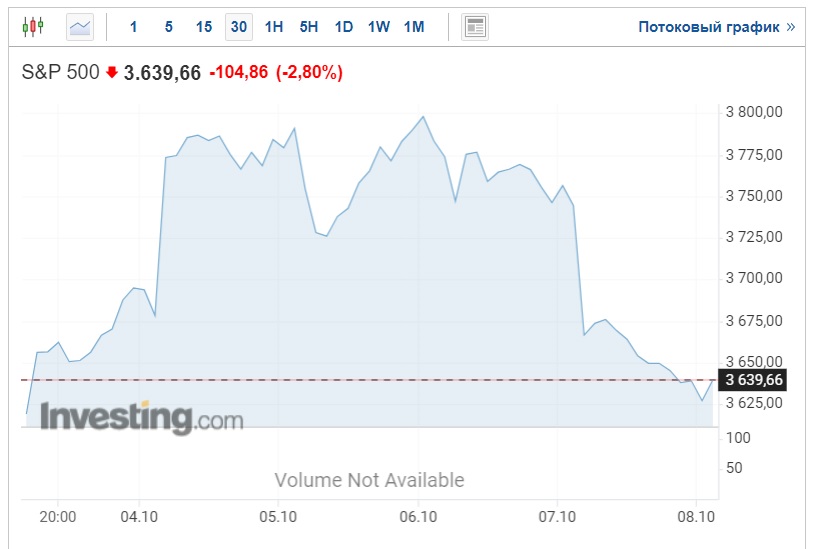Select the area chart type icon
The width and height of the screenshot is (819, 549).
80,27
